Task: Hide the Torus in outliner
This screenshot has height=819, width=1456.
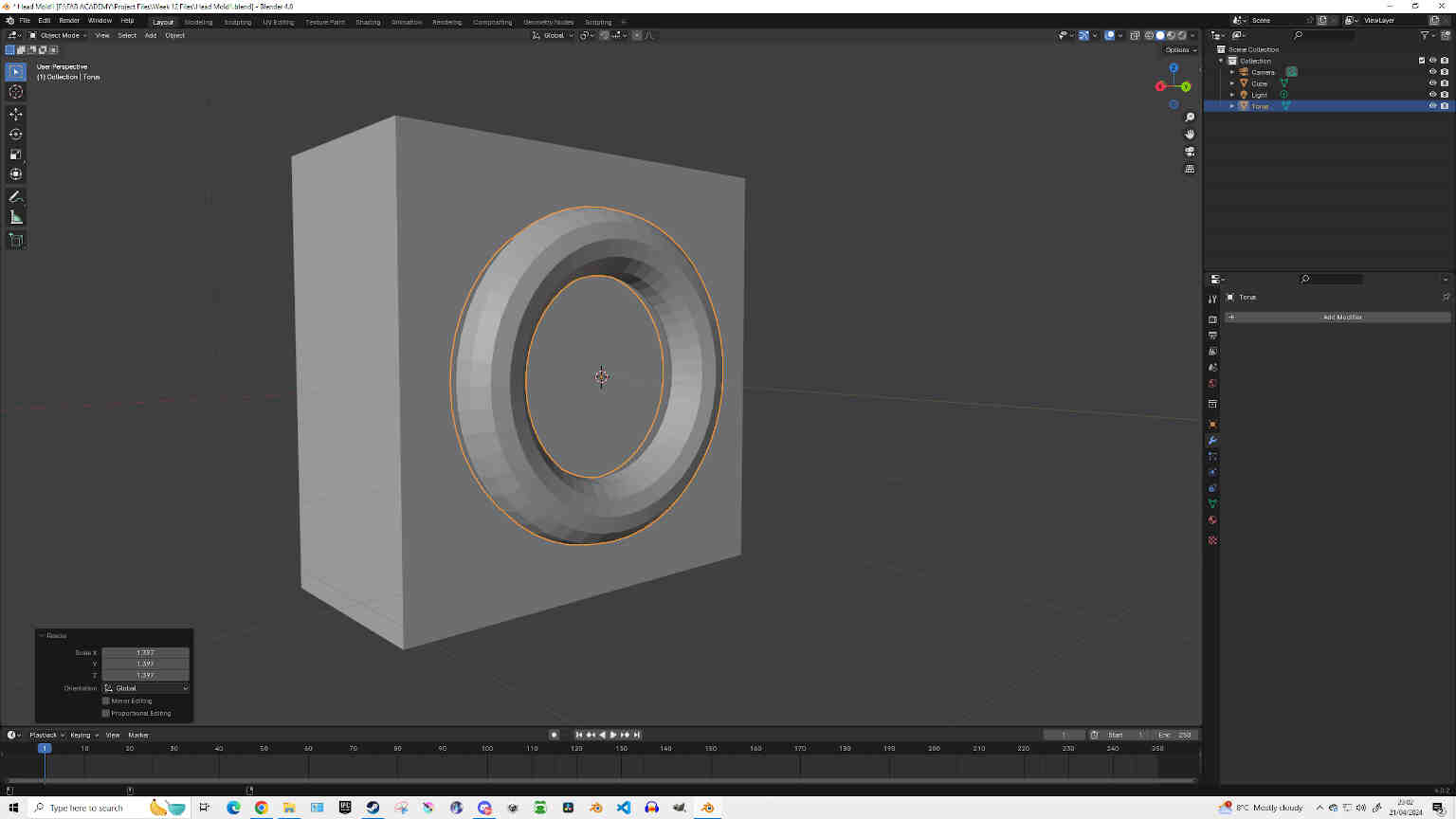Action: tap(1432, 106)
